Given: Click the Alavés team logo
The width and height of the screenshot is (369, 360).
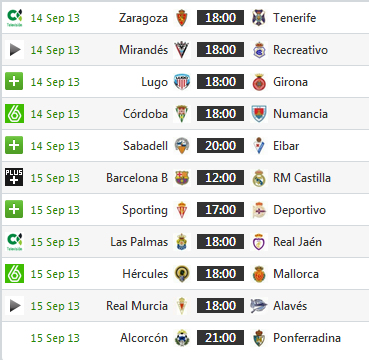Looking at the screenshot, I should (259, 306).
